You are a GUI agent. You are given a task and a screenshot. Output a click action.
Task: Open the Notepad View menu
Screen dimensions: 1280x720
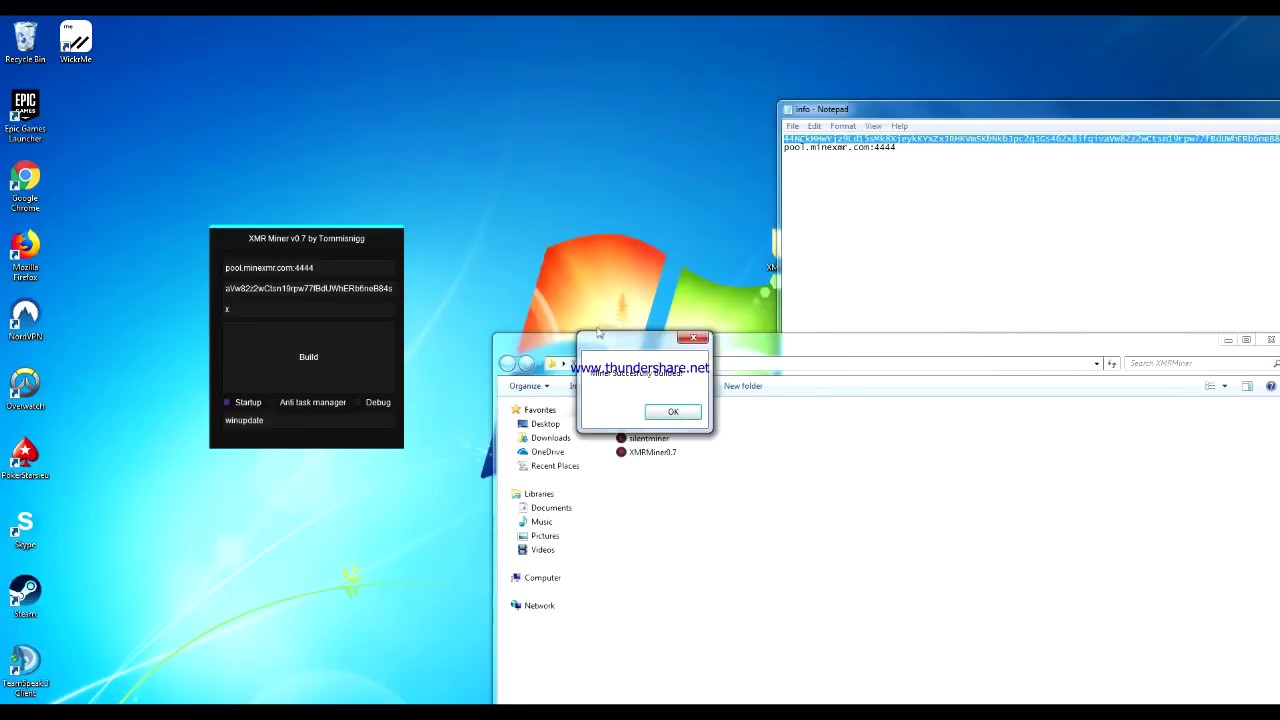873,126
